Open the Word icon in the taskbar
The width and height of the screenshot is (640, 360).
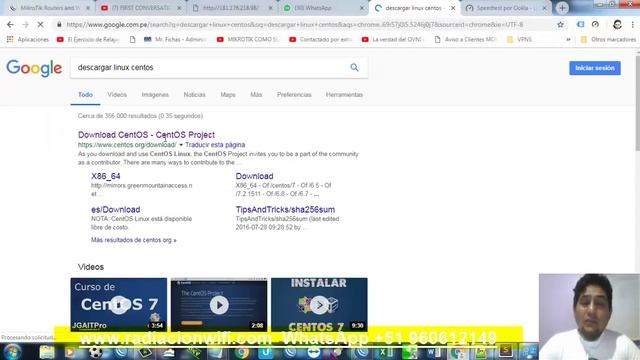(x=433, y=352)
